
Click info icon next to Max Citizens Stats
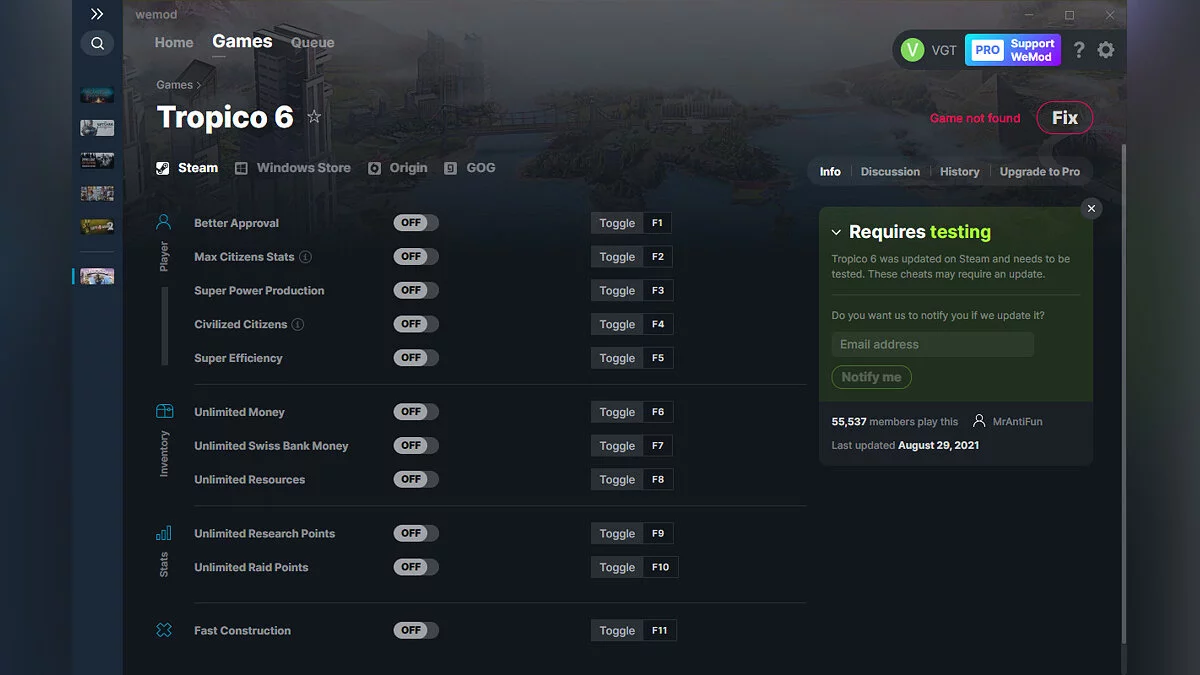tap(306, 257)
